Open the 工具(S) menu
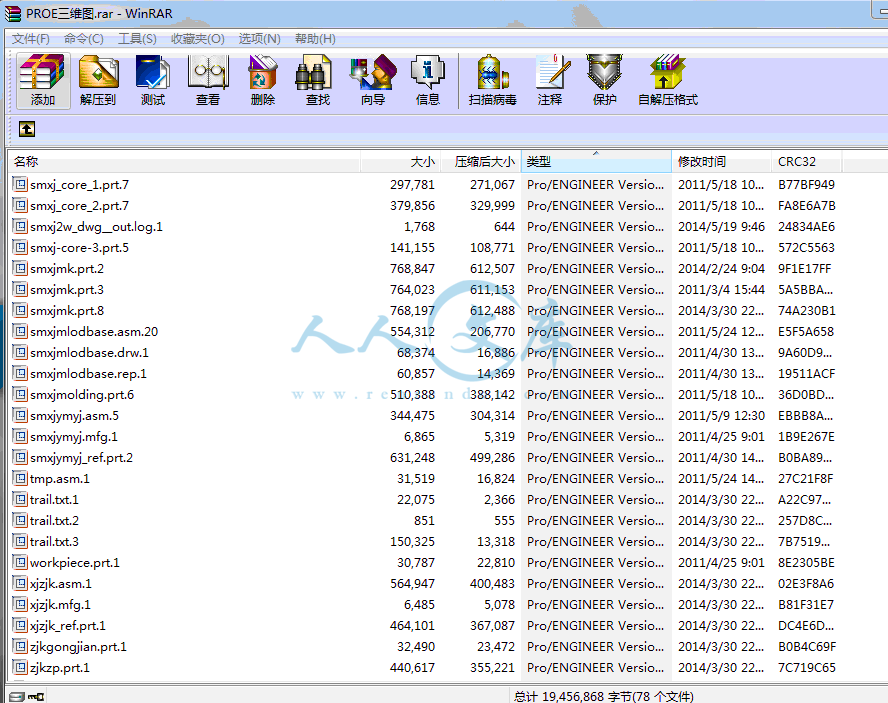This screenshot has height=703, width=888. [x=137, y=39]
